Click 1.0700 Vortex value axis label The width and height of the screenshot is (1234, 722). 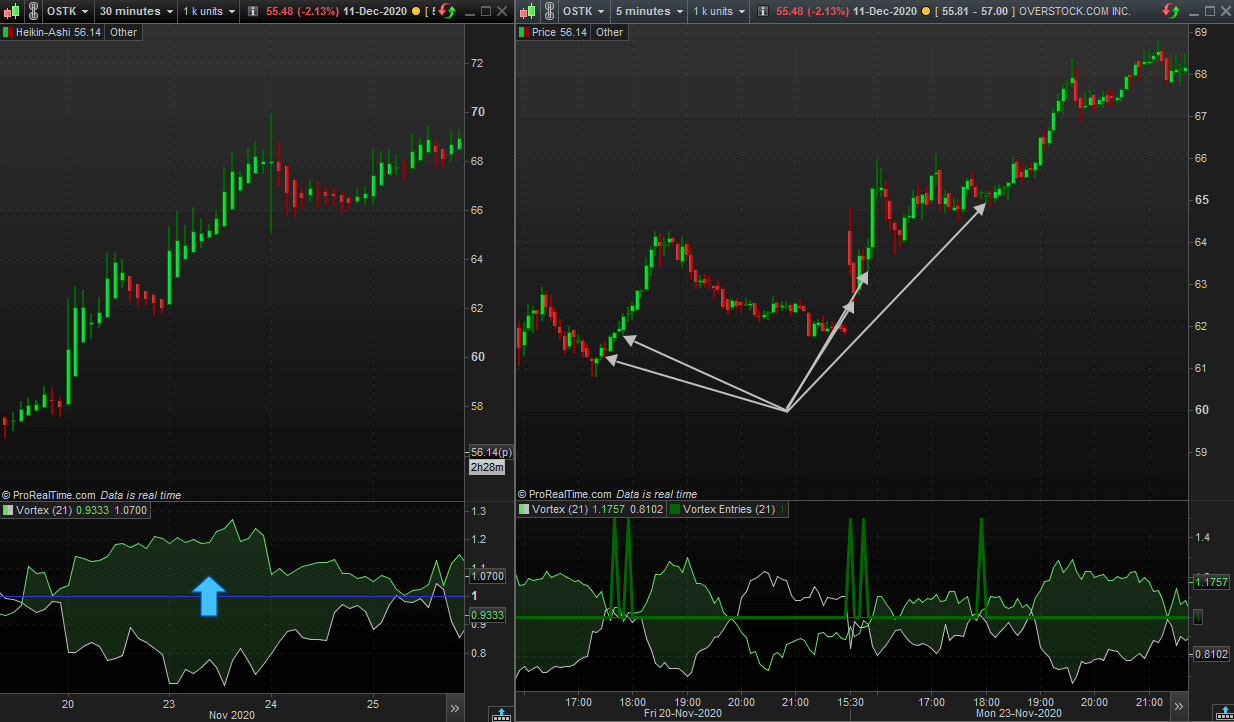(x=487, y=576)
